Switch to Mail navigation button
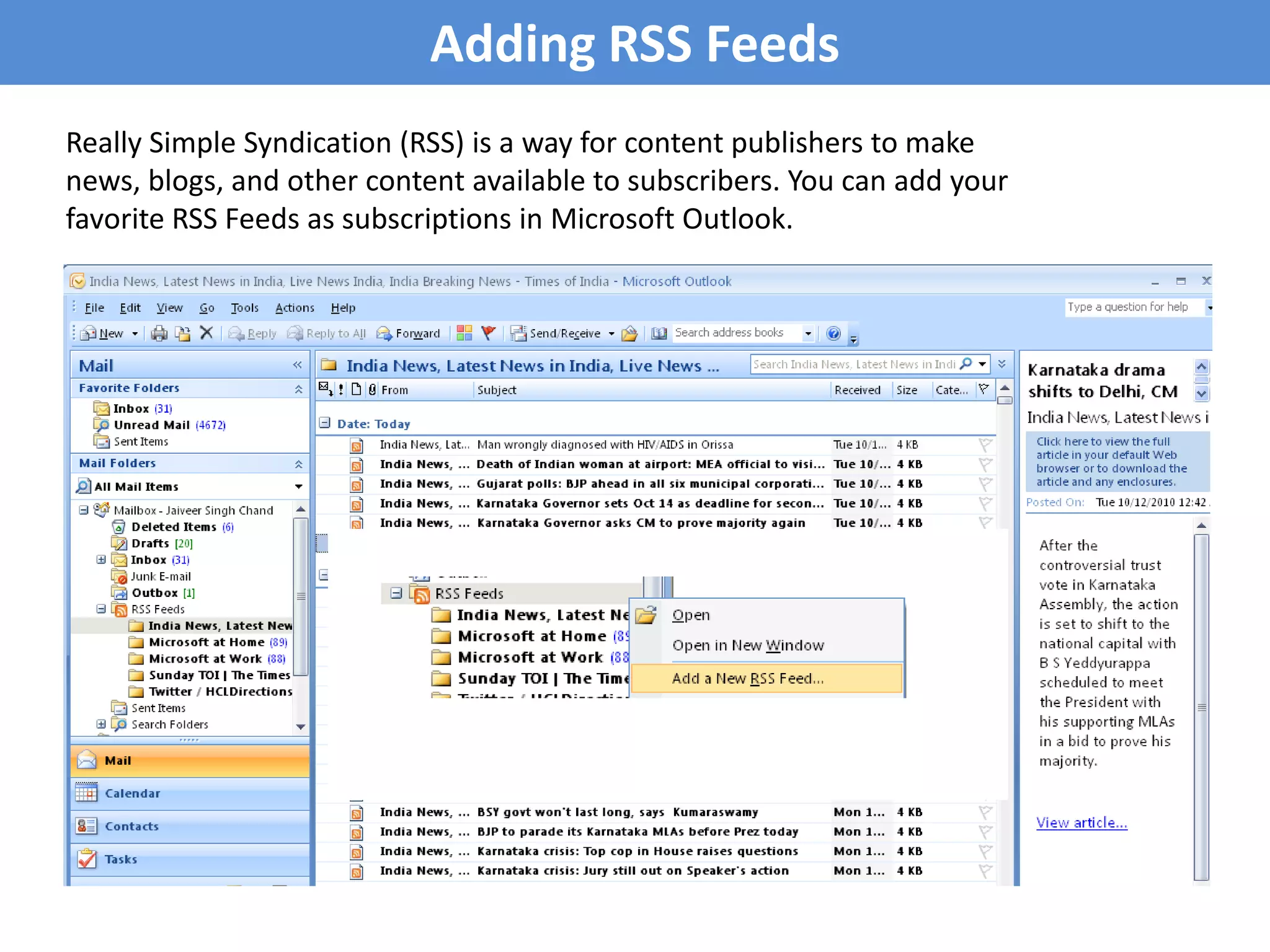This screenshot has height=952, width=1270. point(190,760)
